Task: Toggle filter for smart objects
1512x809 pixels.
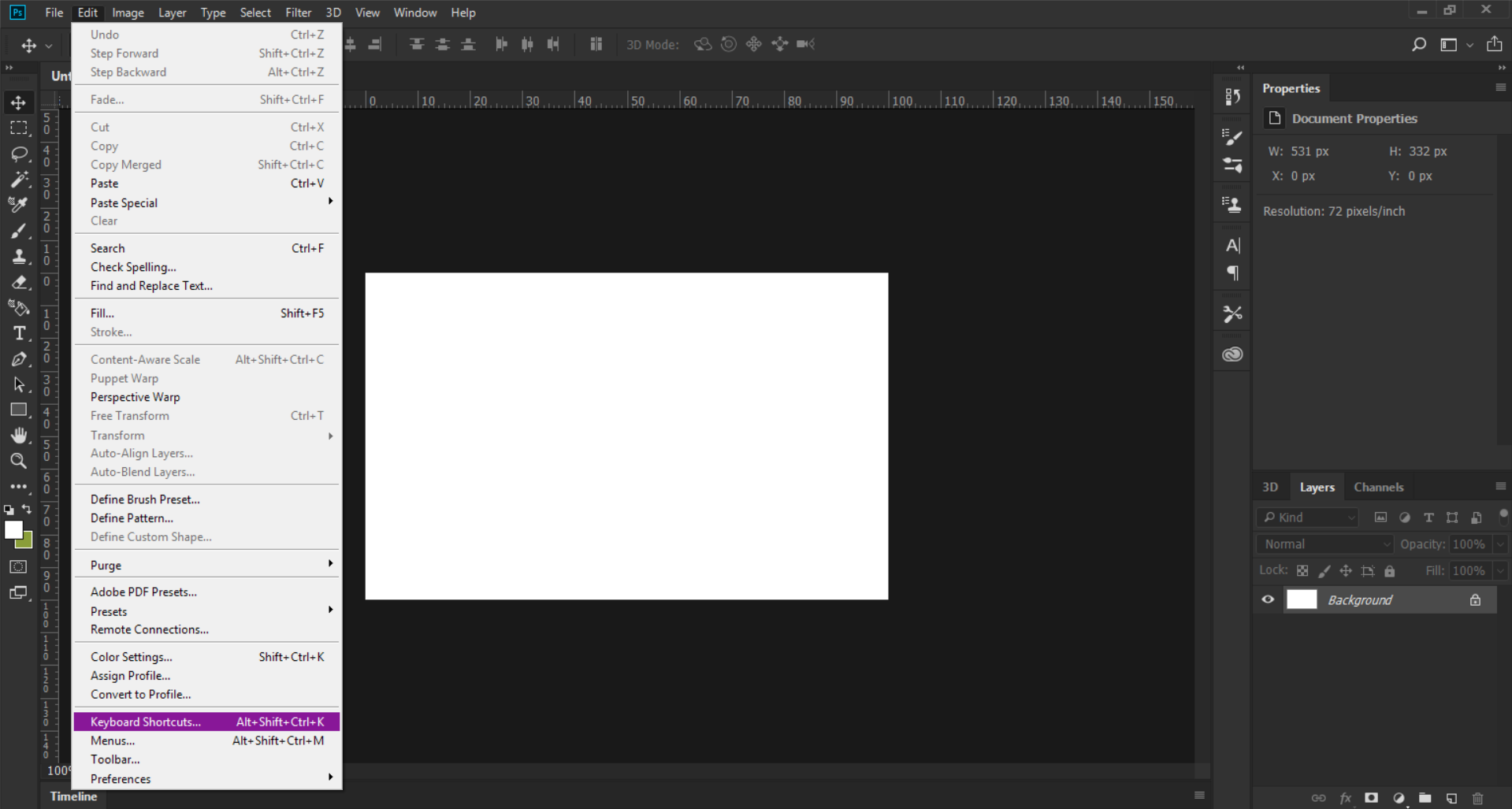Action: (1477, 518)
